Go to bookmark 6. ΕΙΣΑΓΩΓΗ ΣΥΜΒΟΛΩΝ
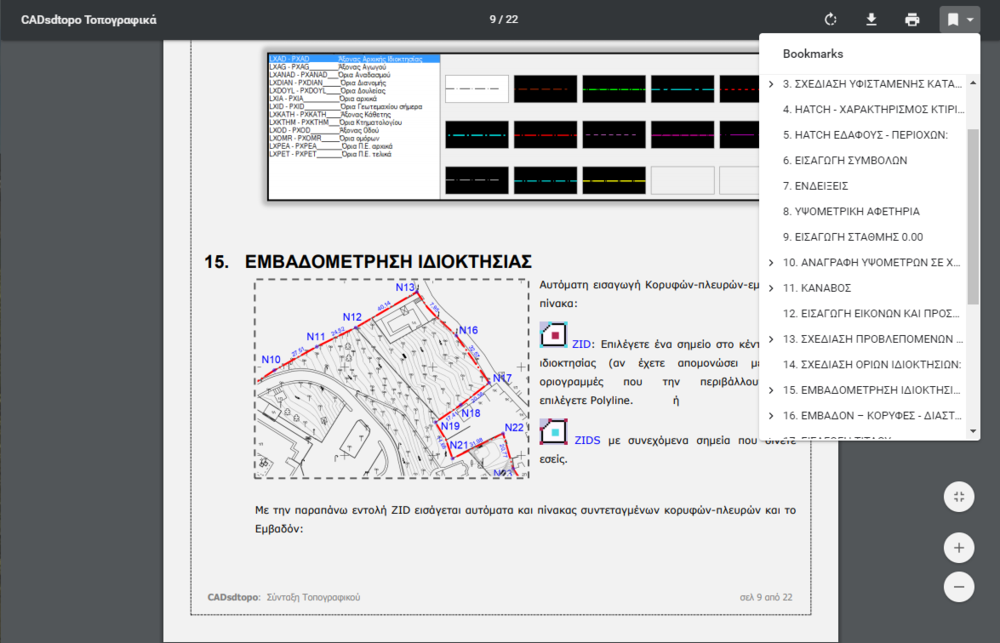The height and width of the screenshot is (643, 1000). pyautogui.click(x=844, y=160)
